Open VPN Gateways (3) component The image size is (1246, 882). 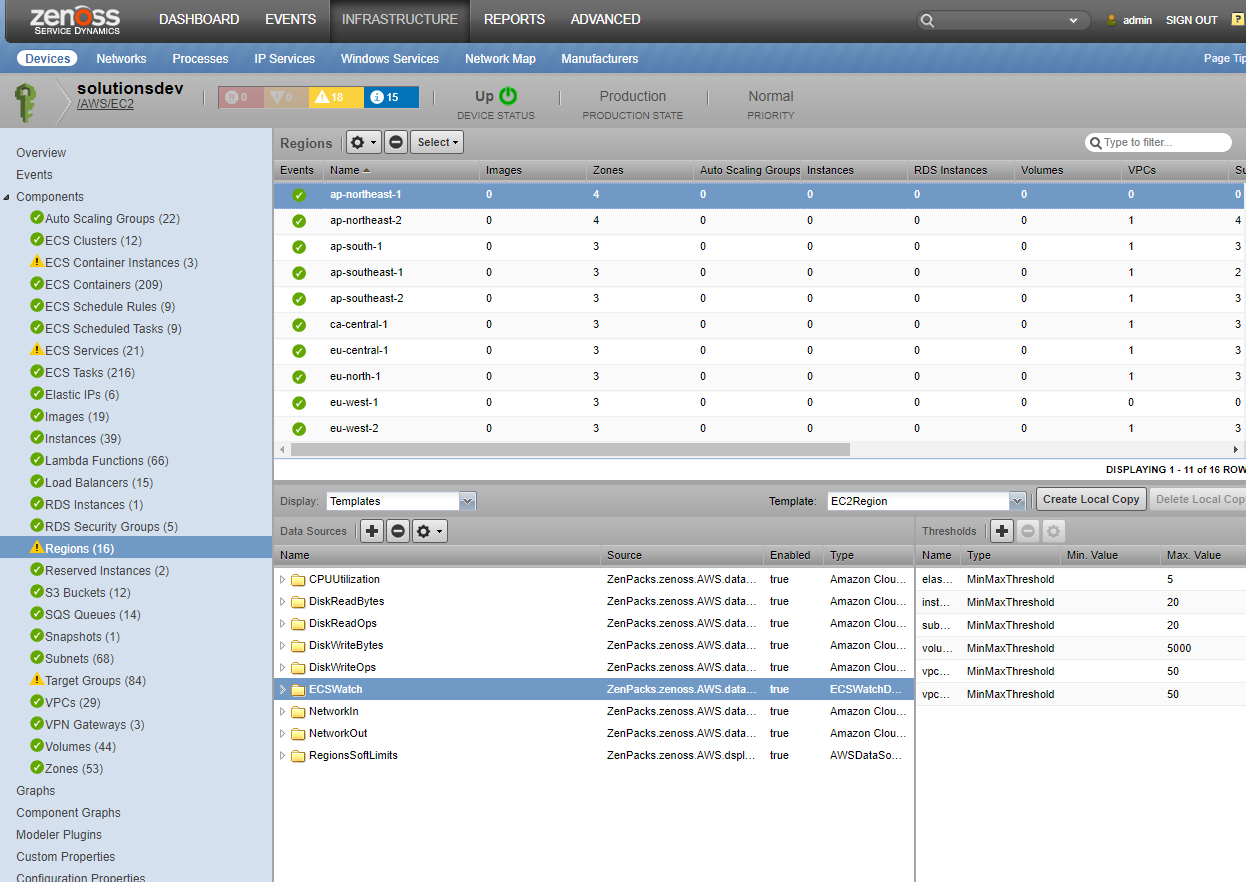94,725
